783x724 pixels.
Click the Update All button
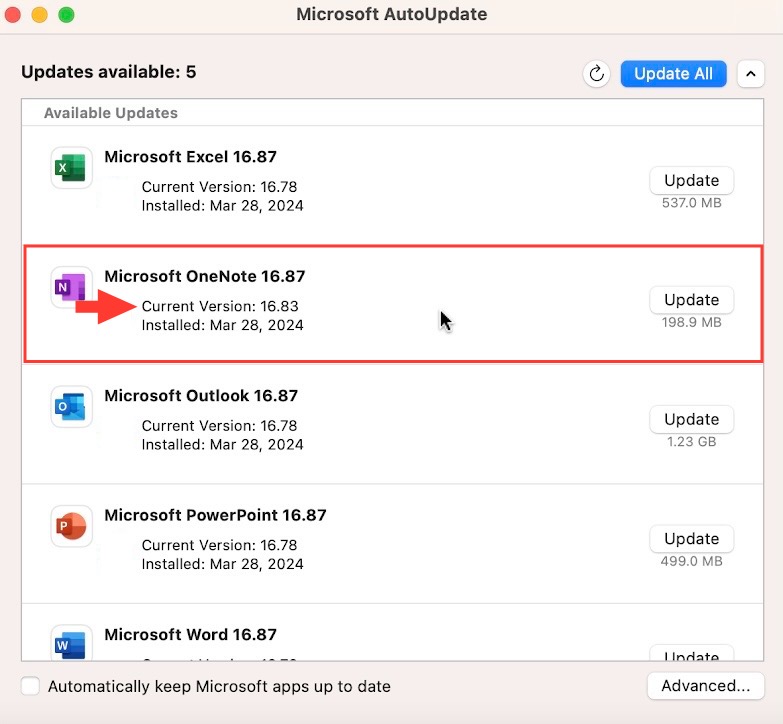coord(673,74)
